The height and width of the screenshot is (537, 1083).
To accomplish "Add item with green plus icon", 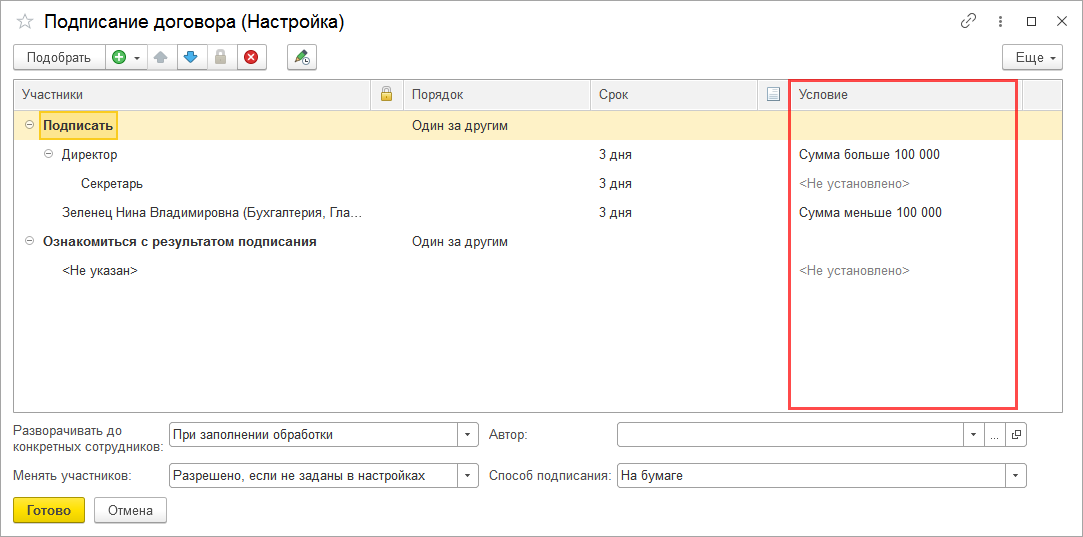I will pyautogui.click(x=119, y=58).
